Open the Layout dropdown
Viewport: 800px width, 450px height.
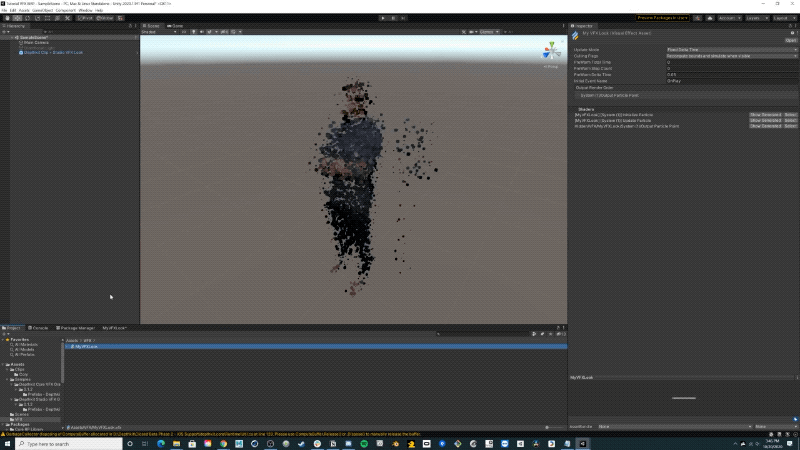tap(784, 18)
